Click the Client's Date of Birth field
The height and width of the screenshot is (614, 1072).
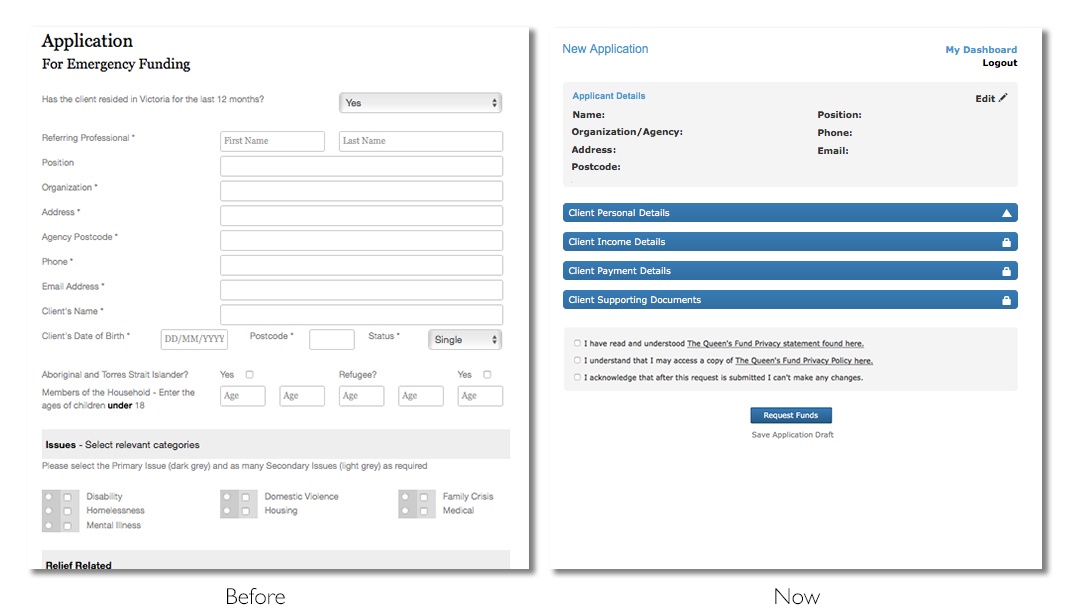(x=194, y=339)
